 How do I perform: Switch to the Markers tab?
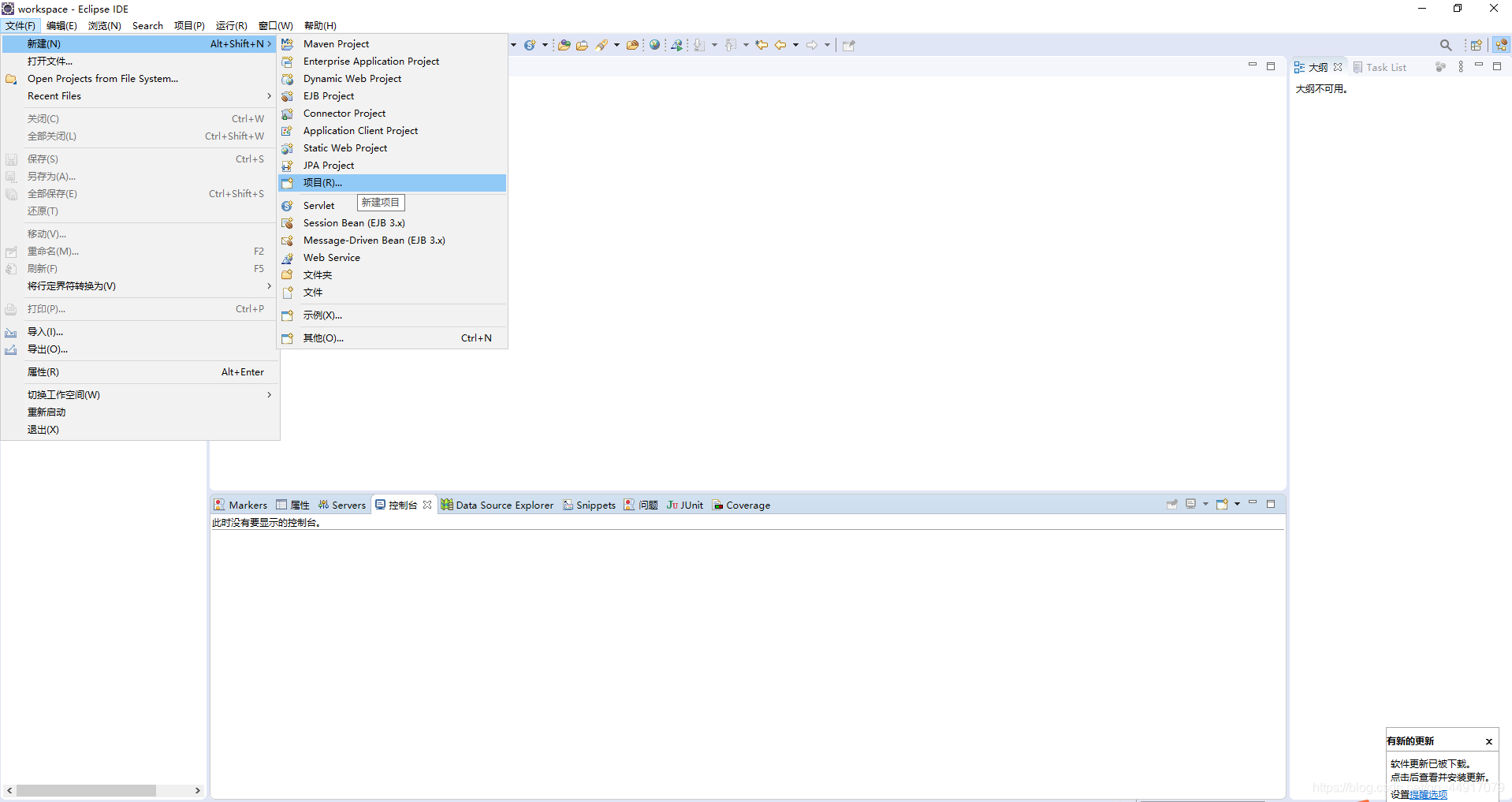click(240, 505)
